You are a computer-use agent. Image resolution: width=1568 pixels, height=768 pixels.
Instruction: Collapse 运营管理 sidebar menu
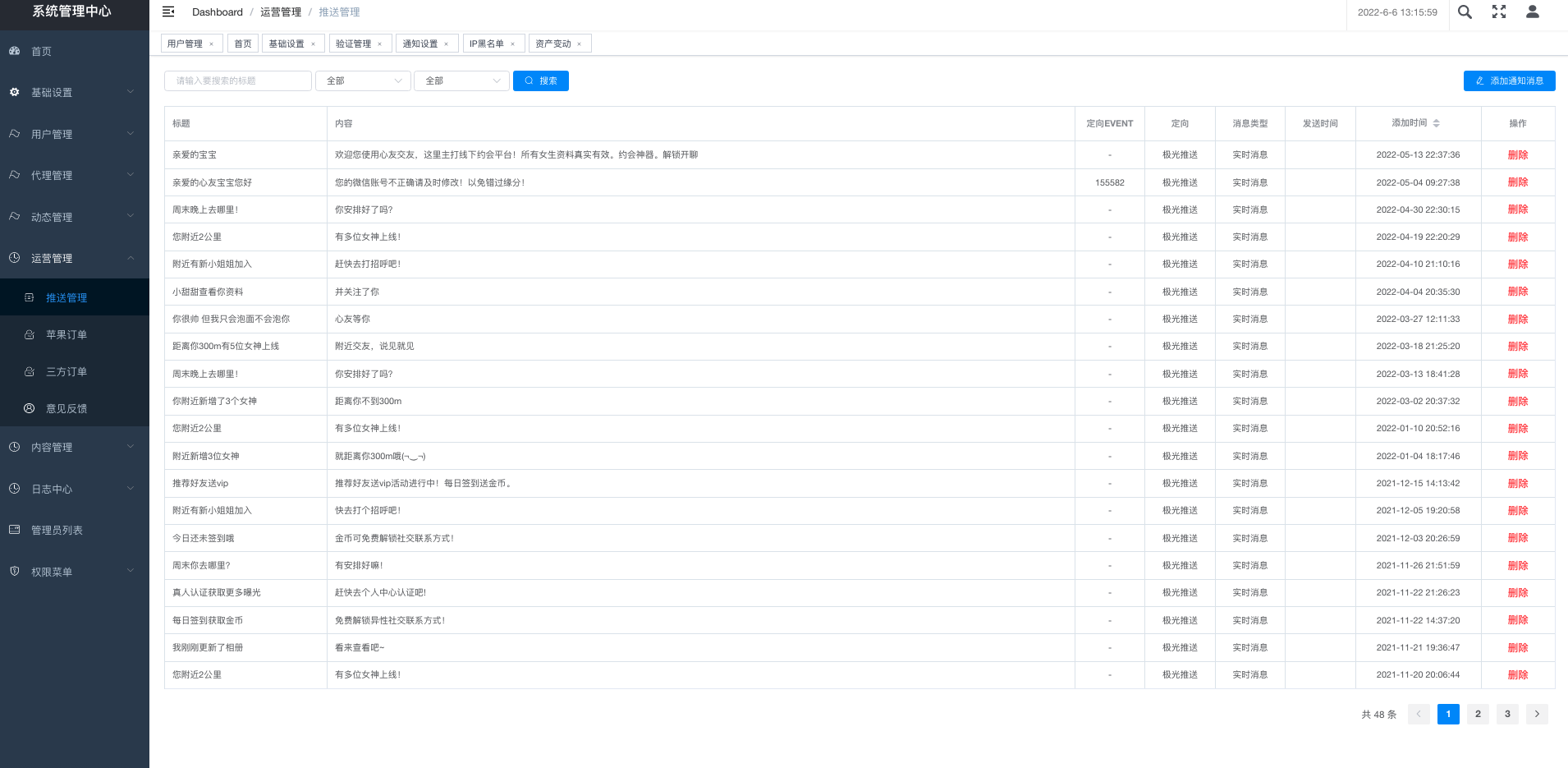coord(131,258)
